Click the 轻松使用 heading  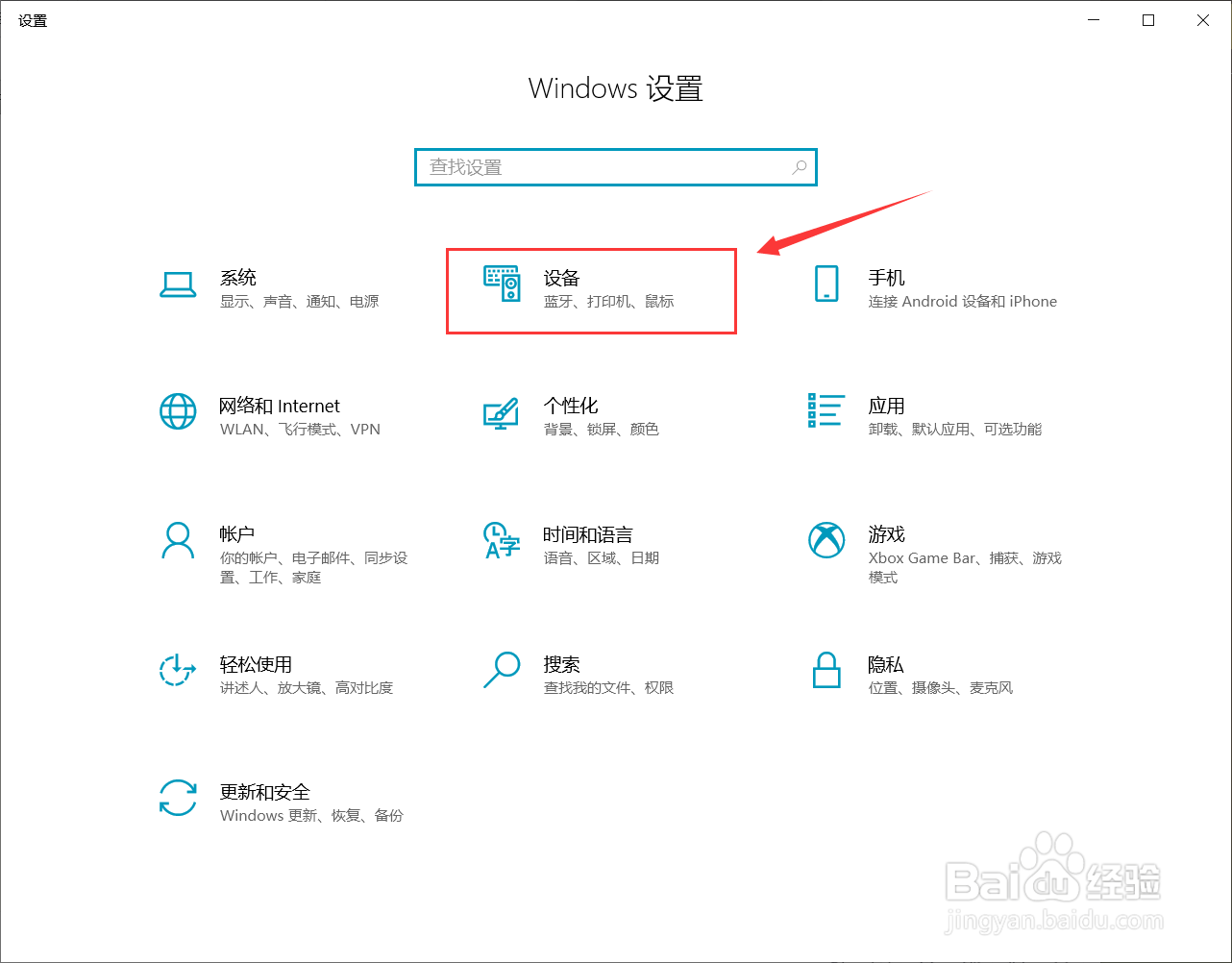[256, 664]
